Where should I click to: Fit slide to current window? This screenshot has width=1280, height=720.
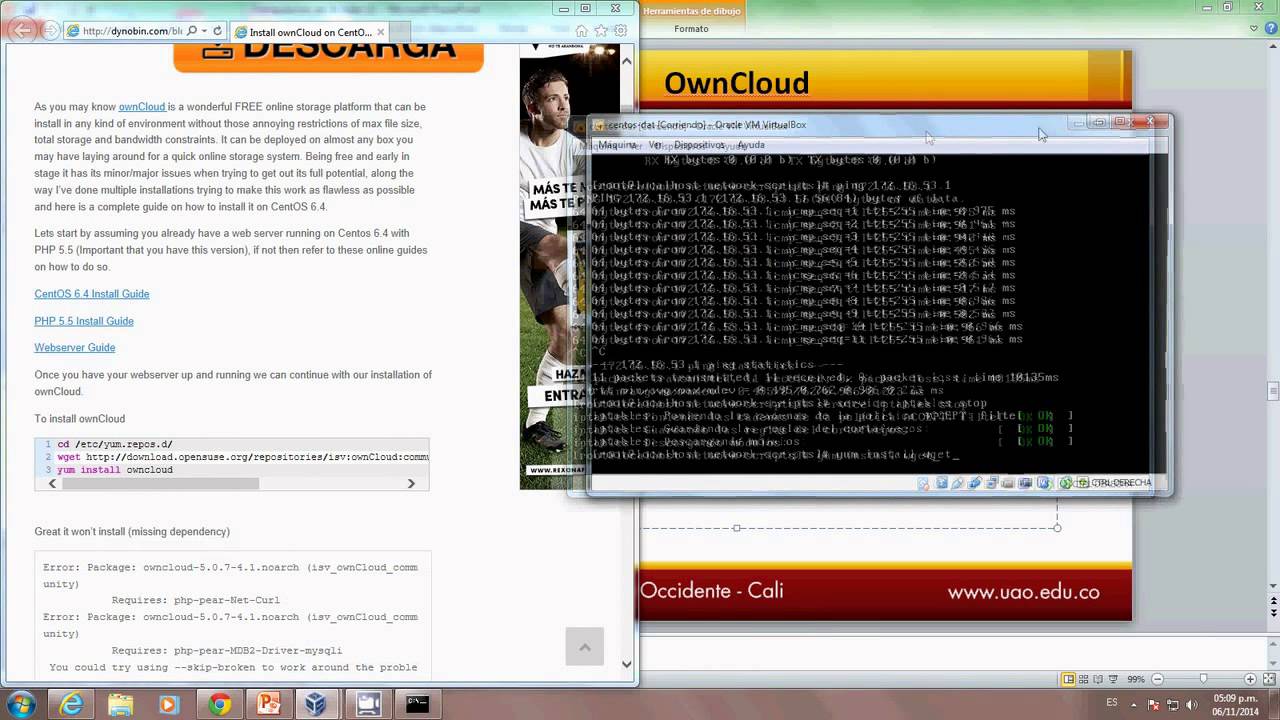[x=1267, y=679]
